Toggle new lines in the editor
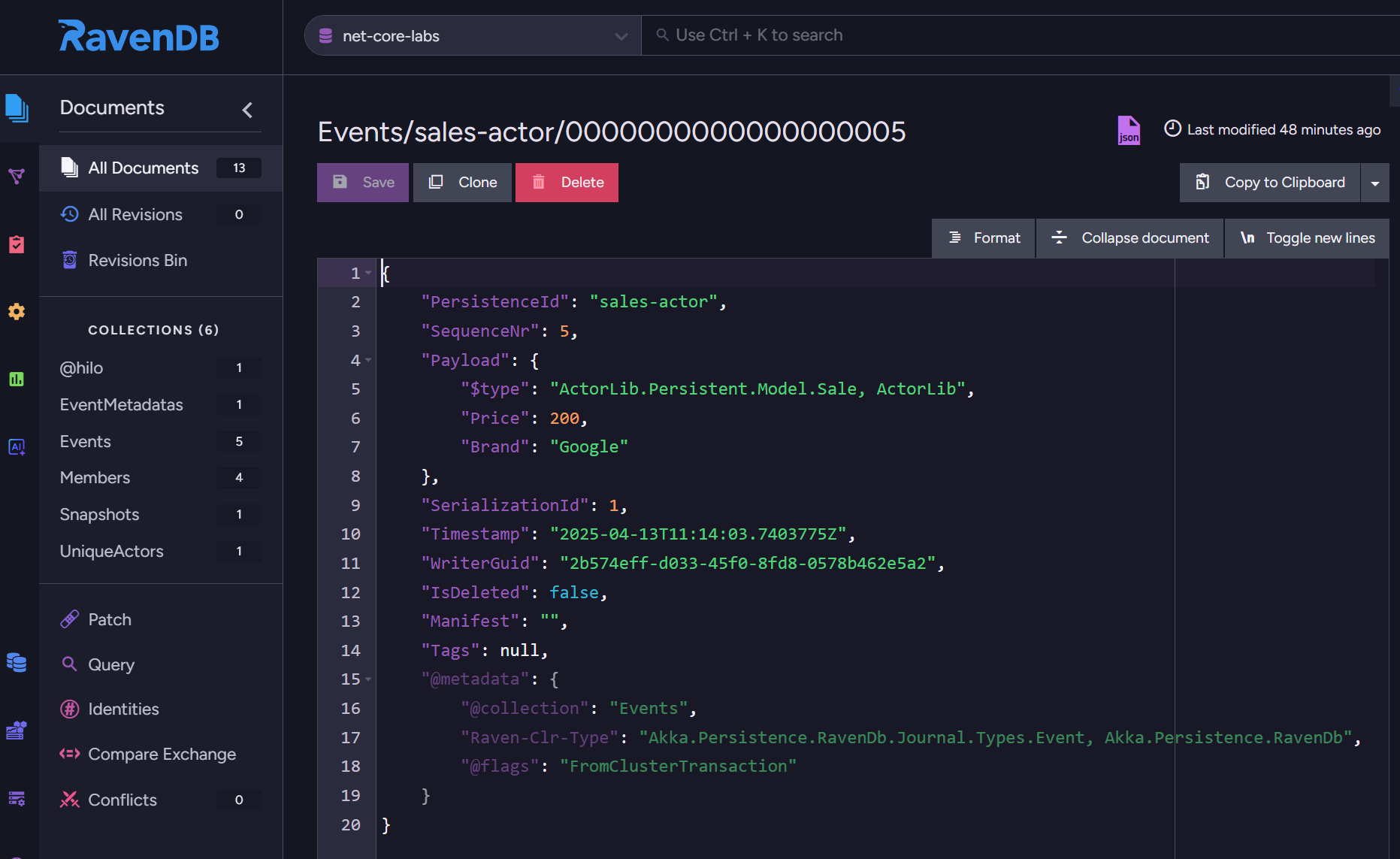Viewport: 1400px width, 859px height. click(x=1307, y=238)
